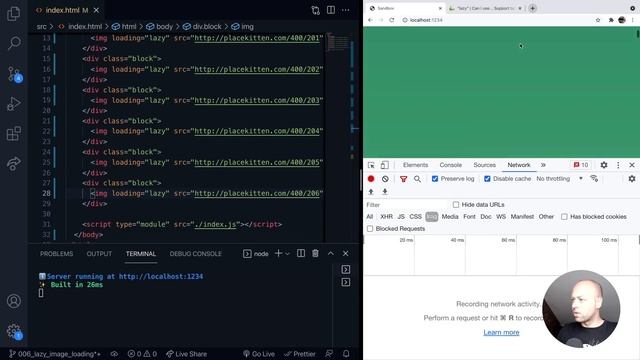640x360 pixels.
Task: Switch to the TERMINAL panel tab
Action: click(x=141, y=254)
